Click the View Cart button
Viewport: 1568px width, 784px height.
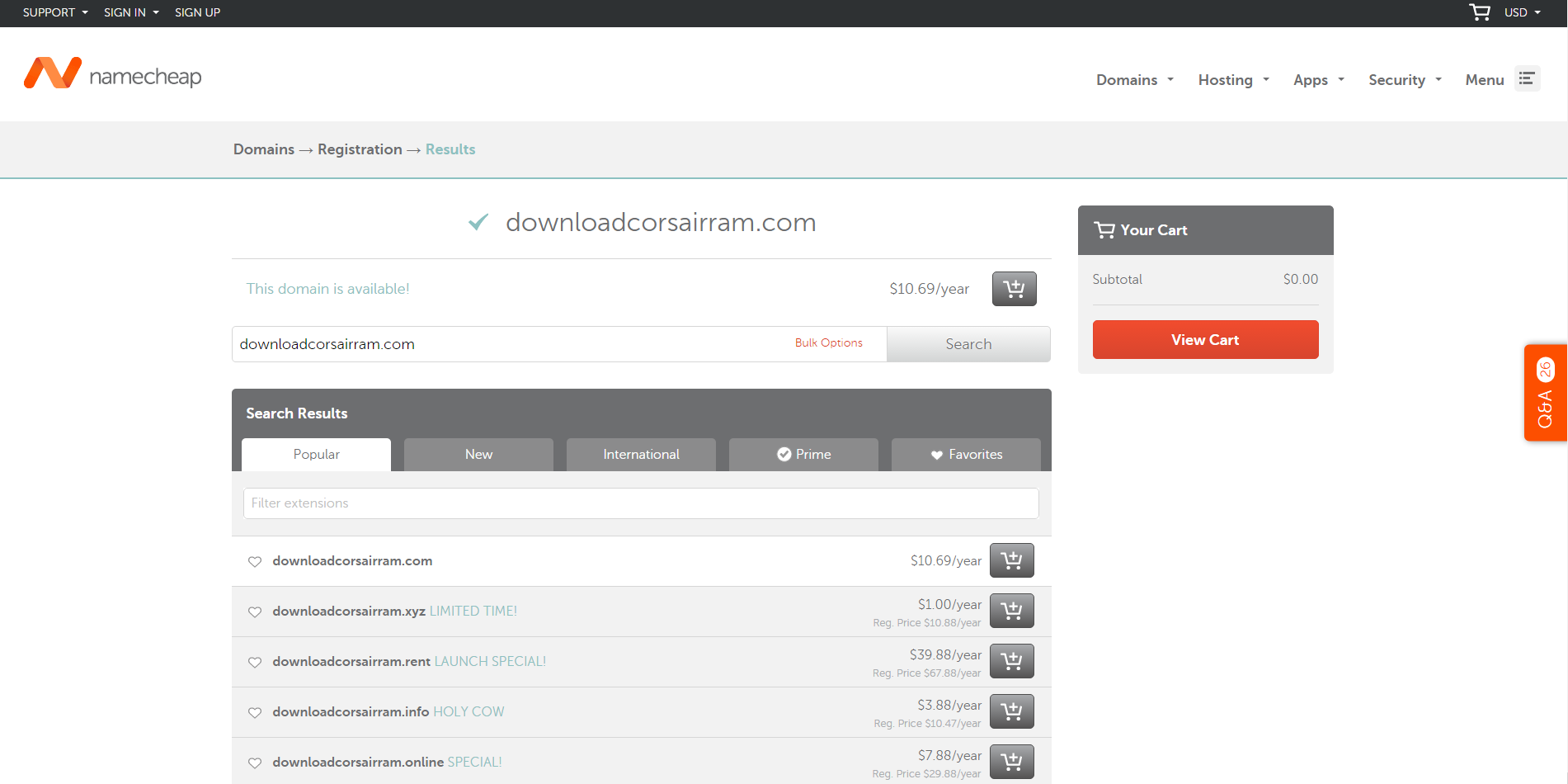[x=1205, y=340]
